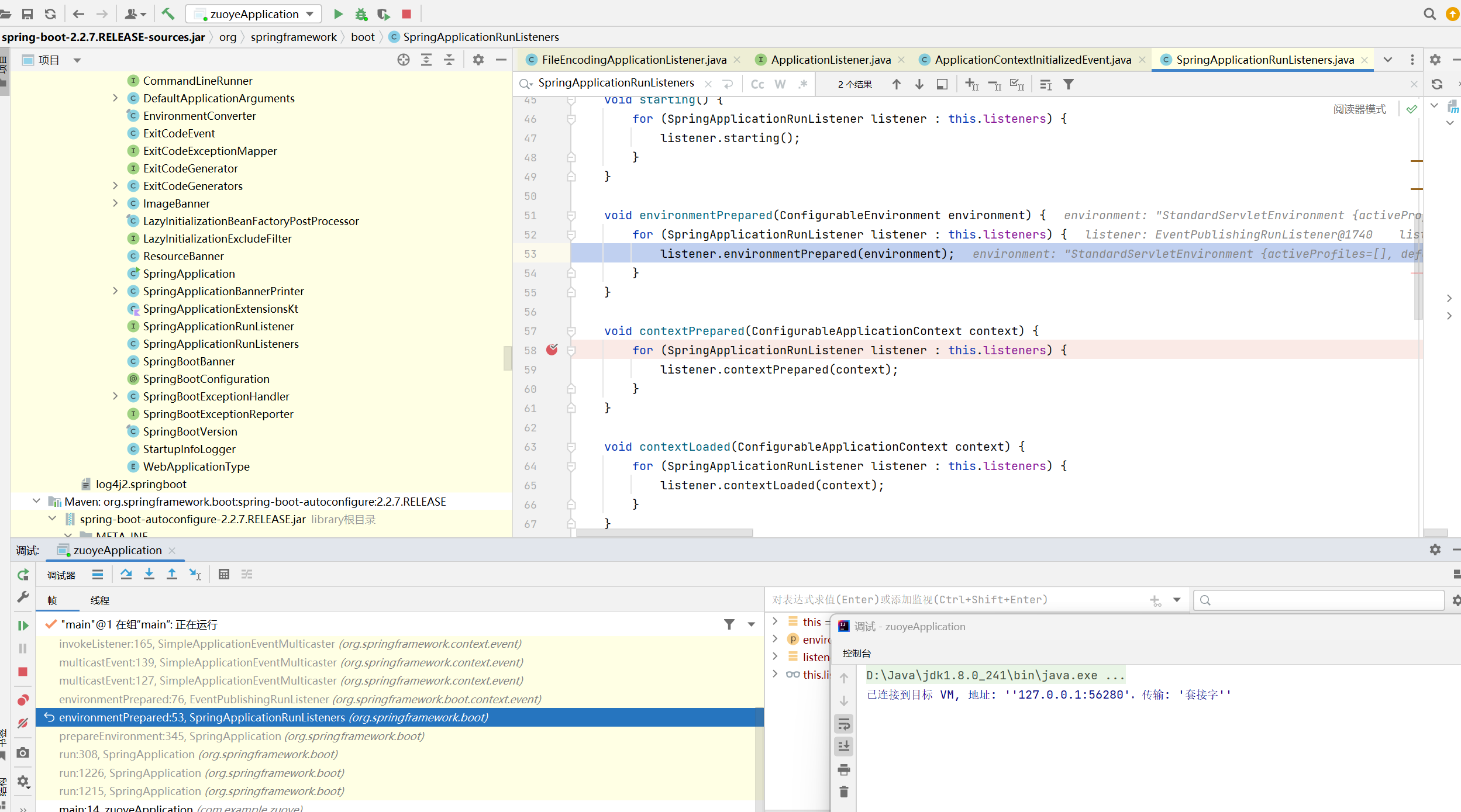1461x812 pixels.
Task: Expand all nodes in project panel
Action: pos(426,60)
